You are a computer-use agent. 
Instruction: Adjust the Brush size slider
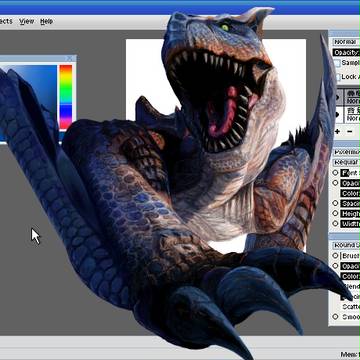[x=350, y=256]
